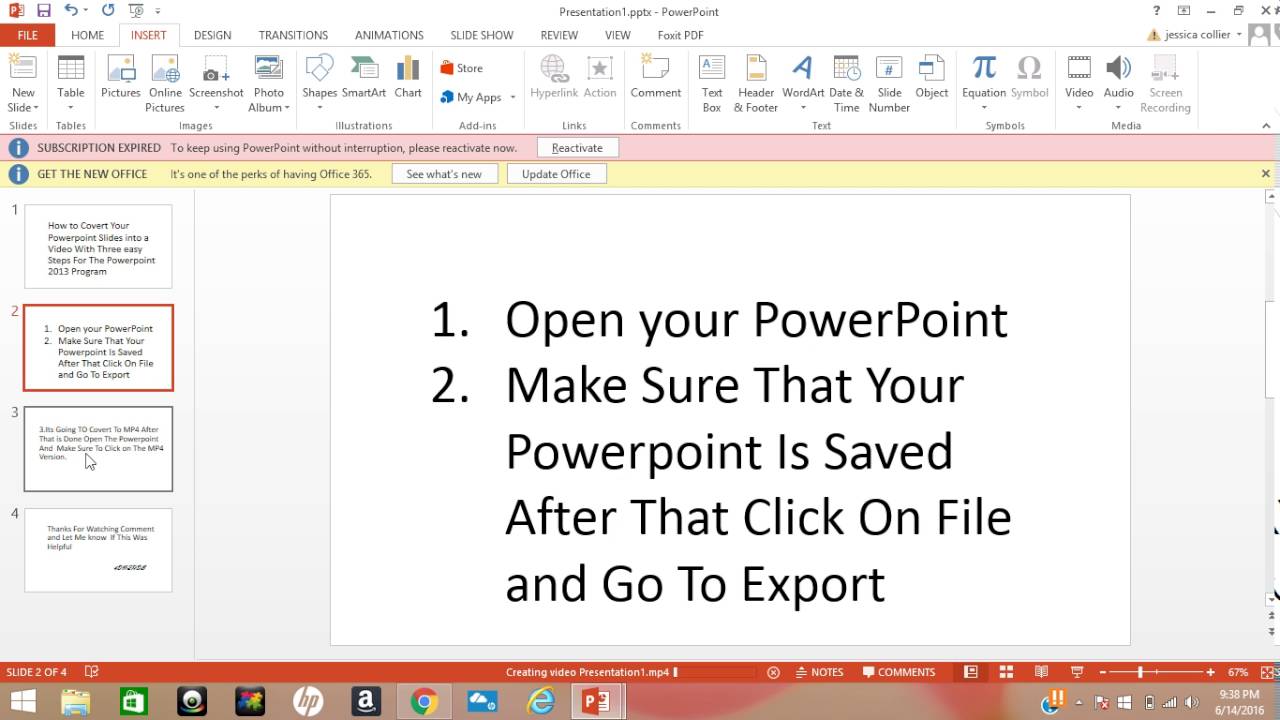Start Slide Show from the status bar

pos(1077,672)
